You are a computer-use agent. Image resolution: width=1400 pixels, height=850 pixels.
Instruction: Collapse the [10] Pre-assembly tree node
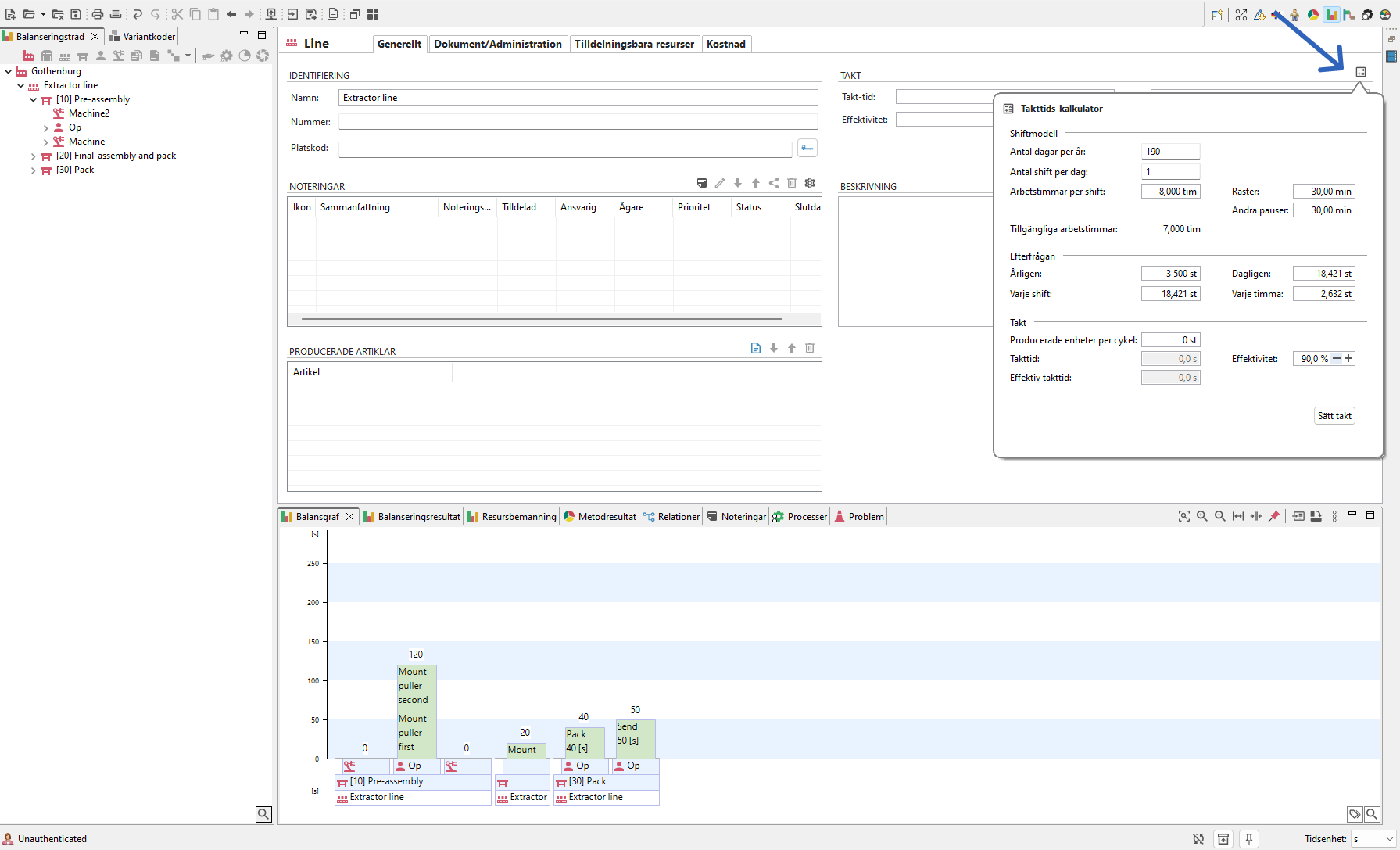point(33,100)
